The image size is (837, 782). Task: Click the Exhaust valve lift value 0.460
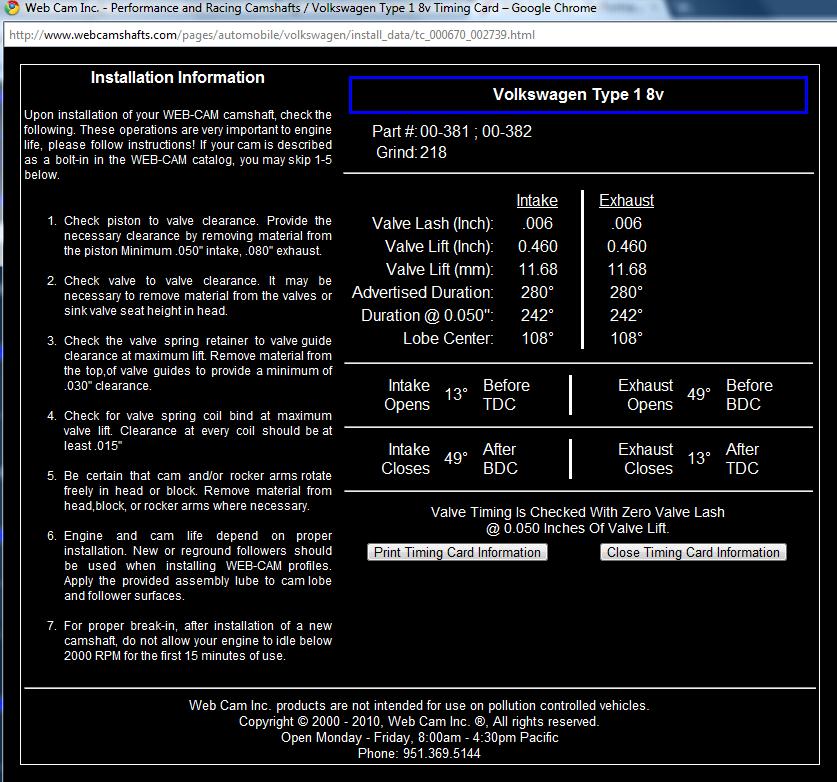pyautogui.click(x=627, y=247)
